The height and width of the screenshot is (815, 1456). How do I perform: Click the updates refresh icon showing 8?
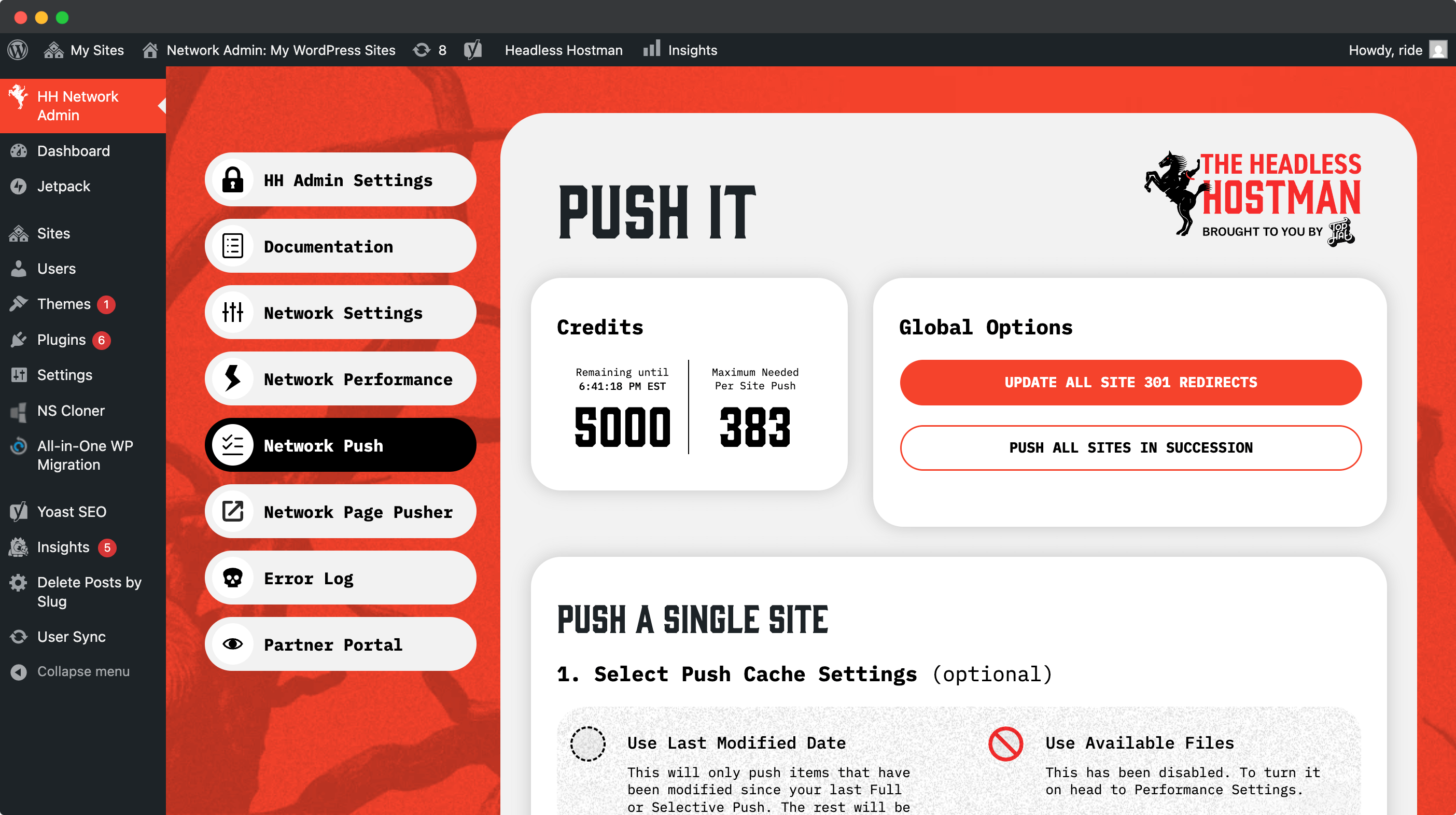[422, 50]
